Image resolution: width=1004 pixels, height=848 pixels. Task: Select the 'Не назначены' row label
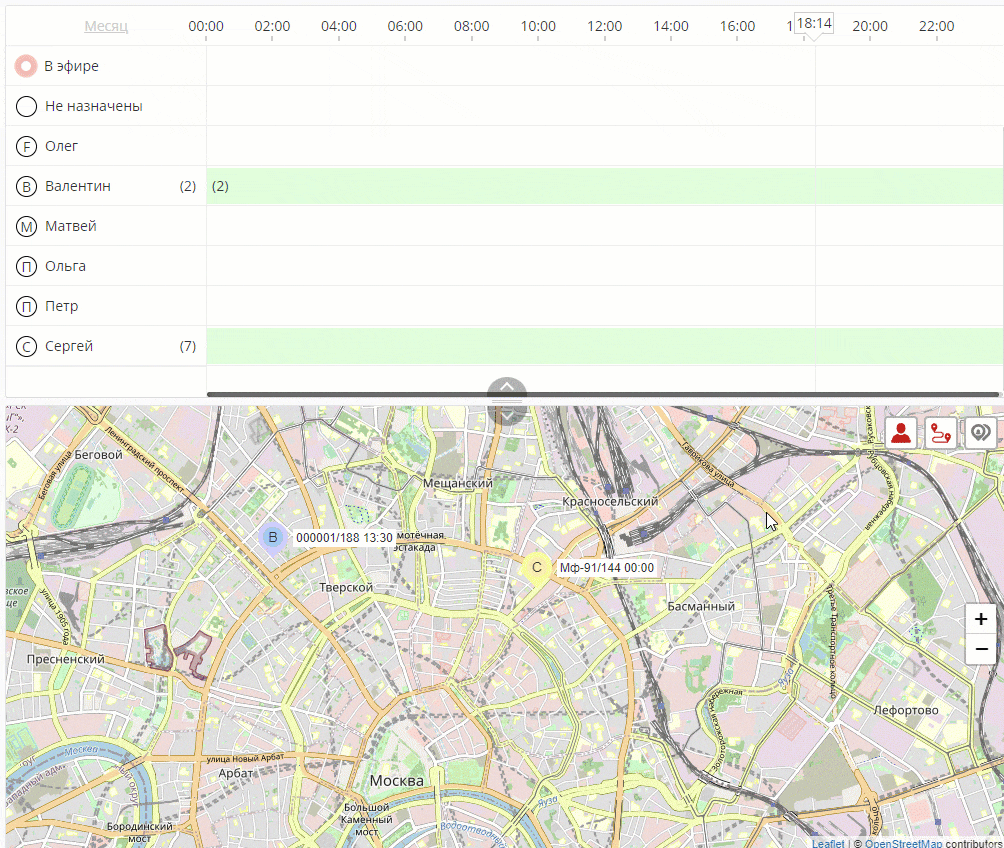[93, 106]
